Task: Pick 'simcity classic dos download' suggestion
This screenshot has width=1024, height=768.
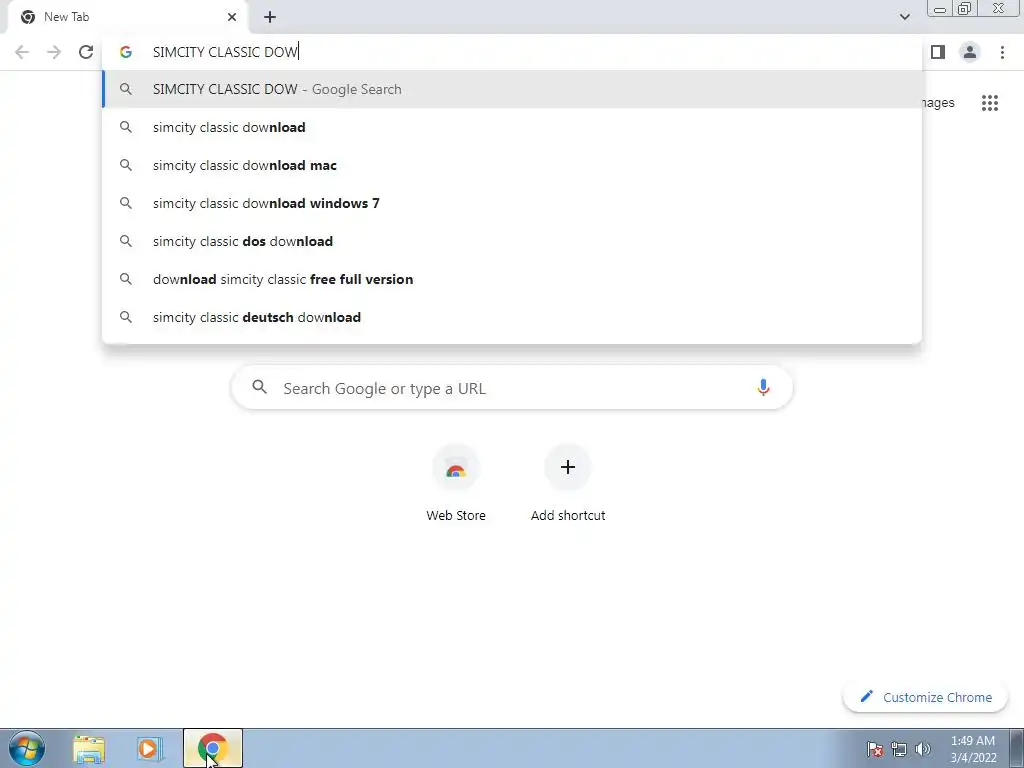Action: (x=512, y=241)
